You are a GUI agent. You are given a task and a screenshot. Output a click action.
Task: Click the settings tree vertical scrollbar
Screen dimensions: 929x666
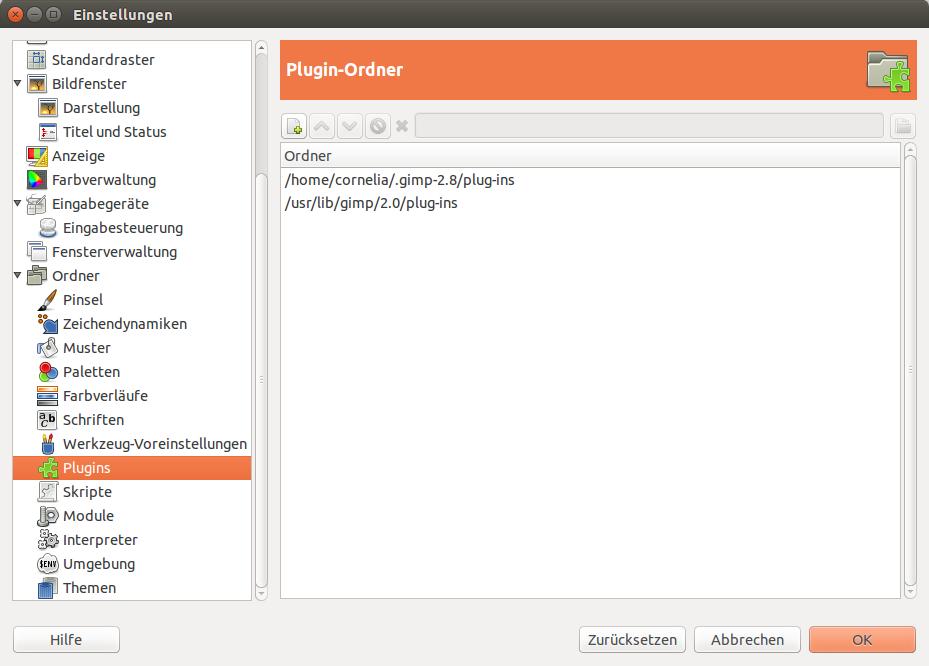coord(261,378)
